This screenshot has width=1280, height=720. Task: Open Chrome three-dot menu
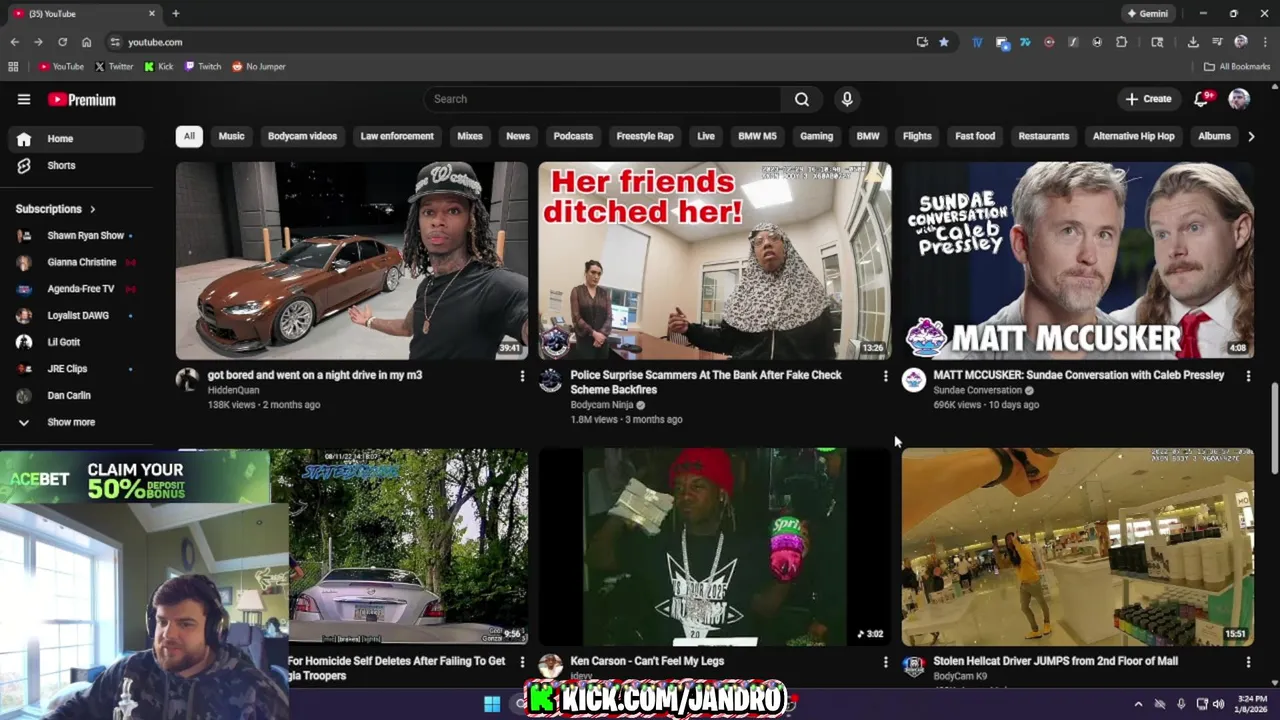1265,42
